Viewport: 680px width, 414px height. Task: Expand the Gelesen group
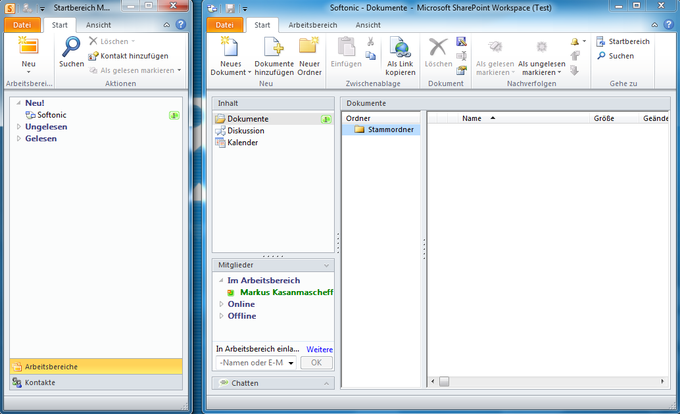[x=19, y=138]
